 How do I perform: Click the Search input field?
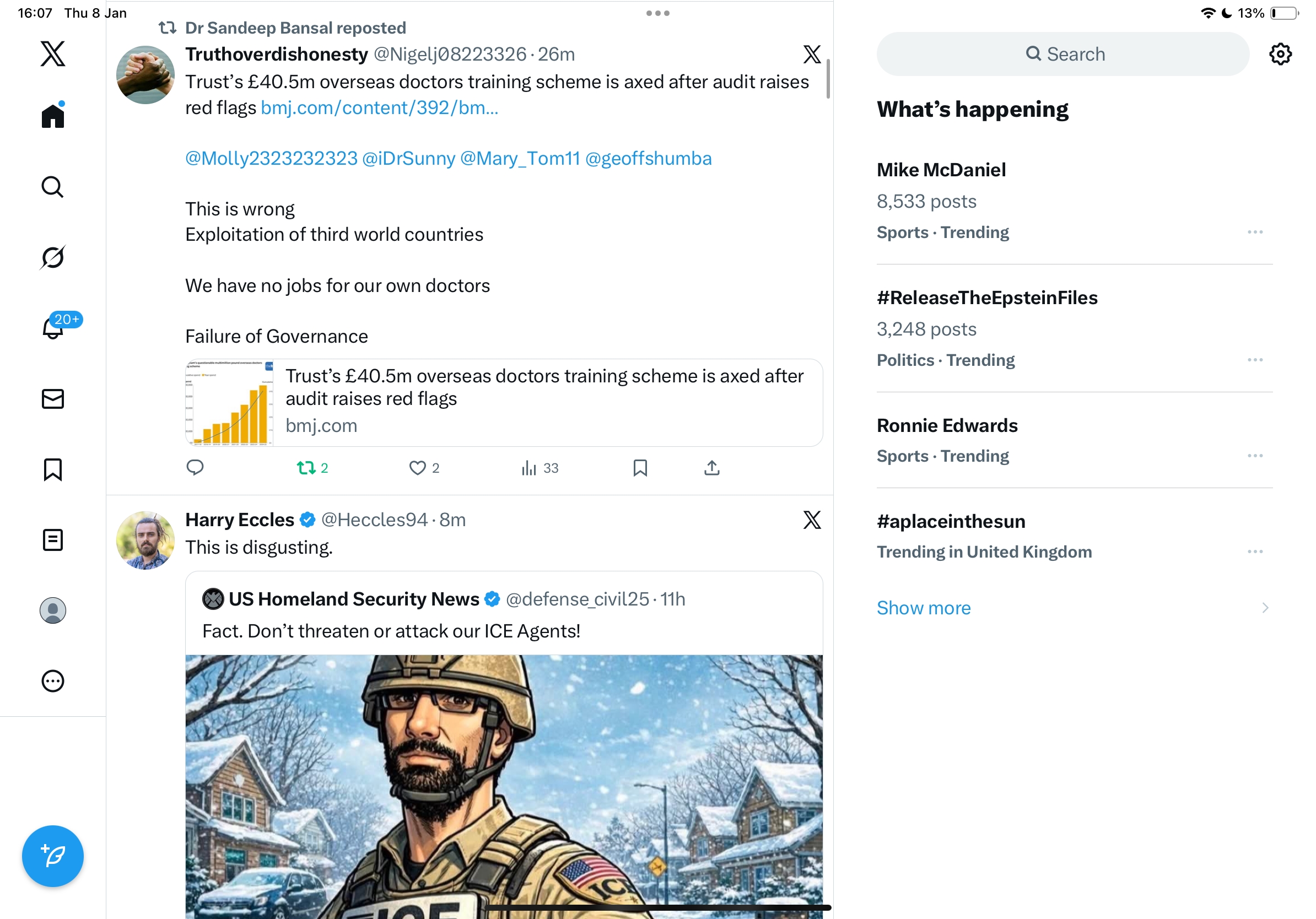coord(1062,54)
